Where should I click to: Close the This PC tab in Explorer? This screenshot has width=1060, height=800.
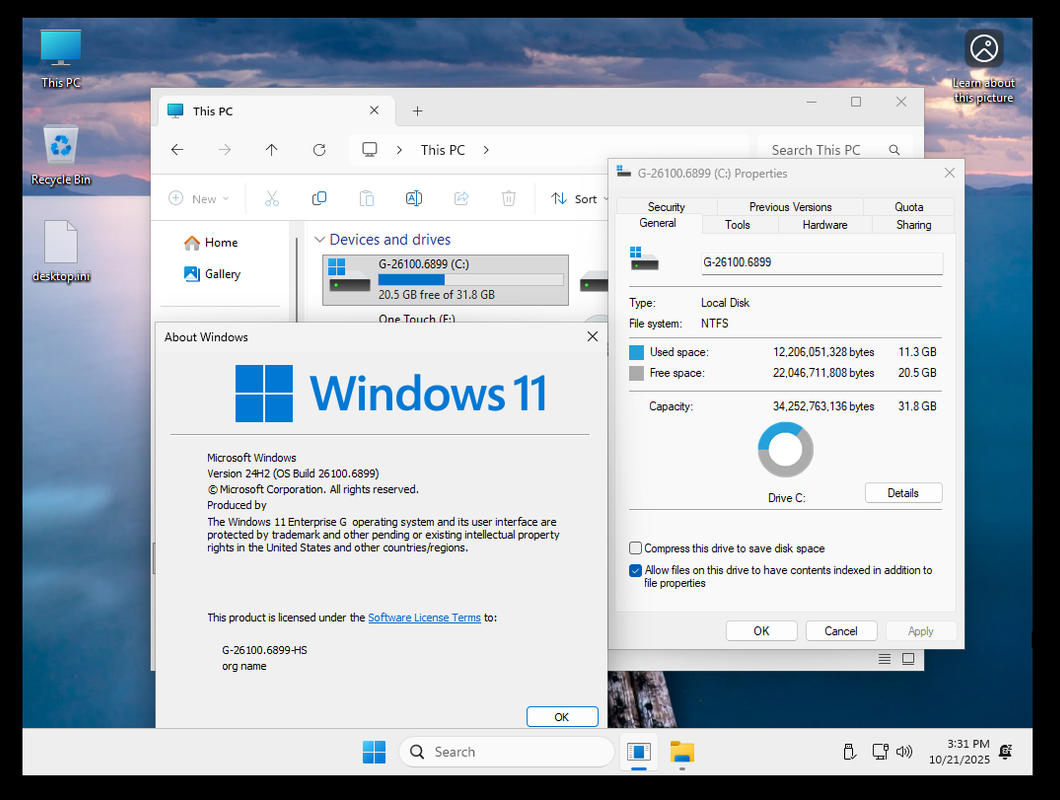click(375, 110)
